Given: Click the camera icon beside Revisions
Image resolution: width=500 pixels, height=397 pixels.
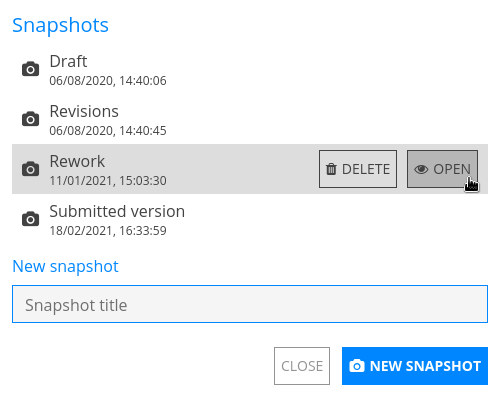Looking at the screenshot, I should [30, 119].
